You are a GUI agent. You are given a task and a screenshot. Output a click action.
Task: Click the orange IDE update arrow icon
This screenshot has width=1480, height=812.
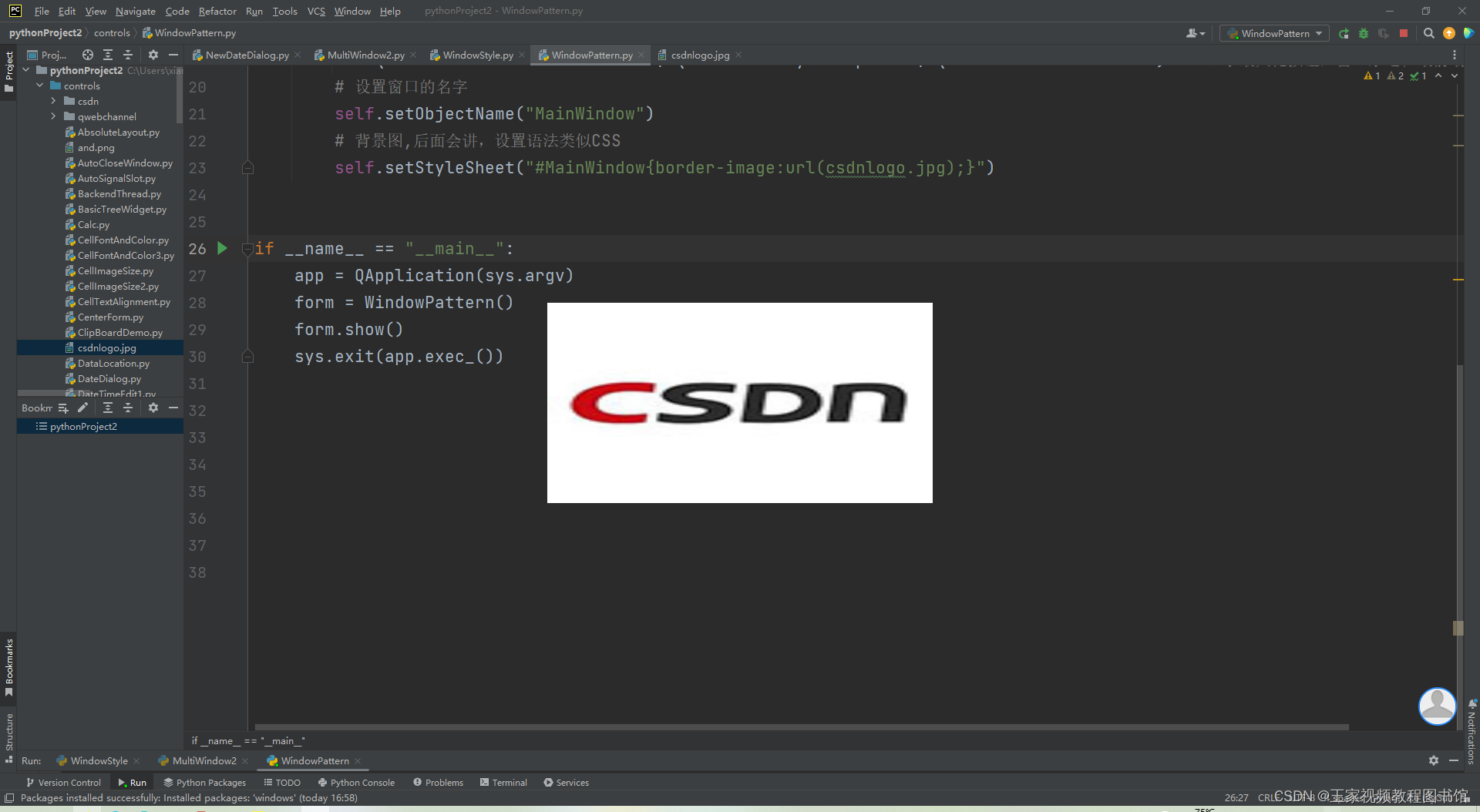[1449, 33]
